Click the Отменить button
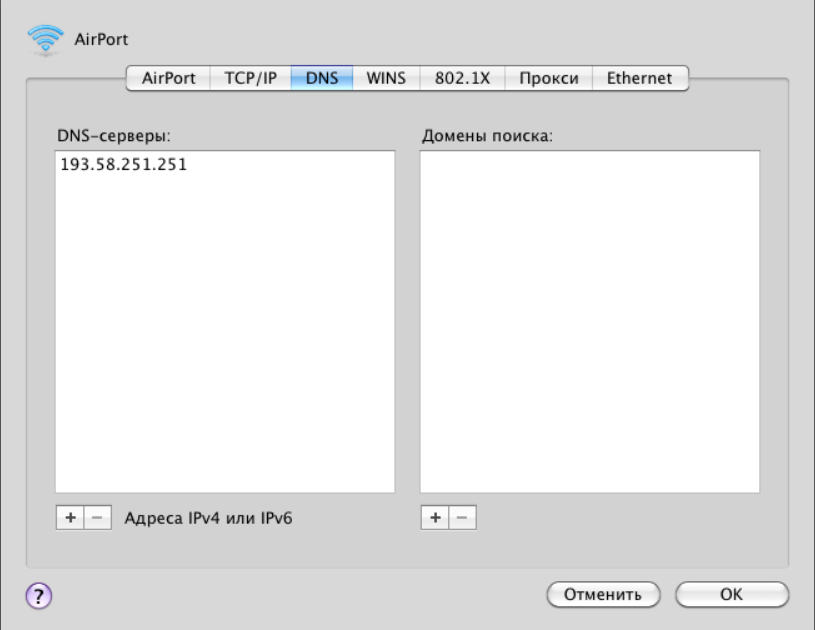Image resolution: width=815 pixels, height=630 pixels. tap(603, 593)
